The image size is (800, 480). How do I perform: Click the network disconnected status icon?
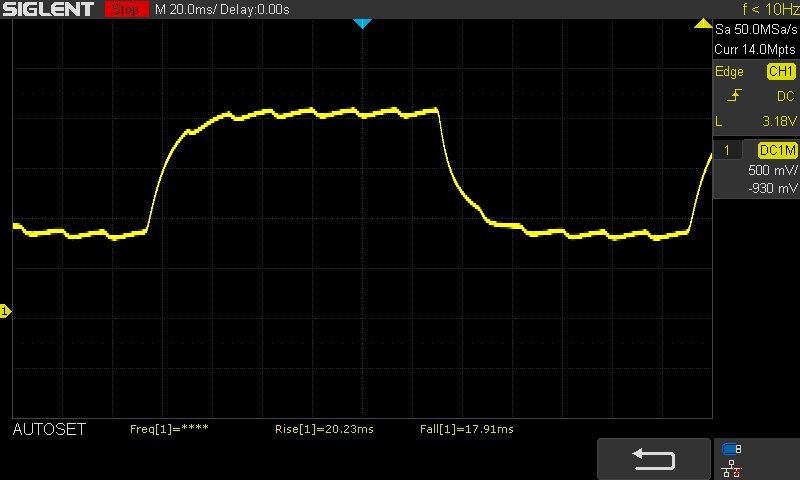click(x=732, y=468)
